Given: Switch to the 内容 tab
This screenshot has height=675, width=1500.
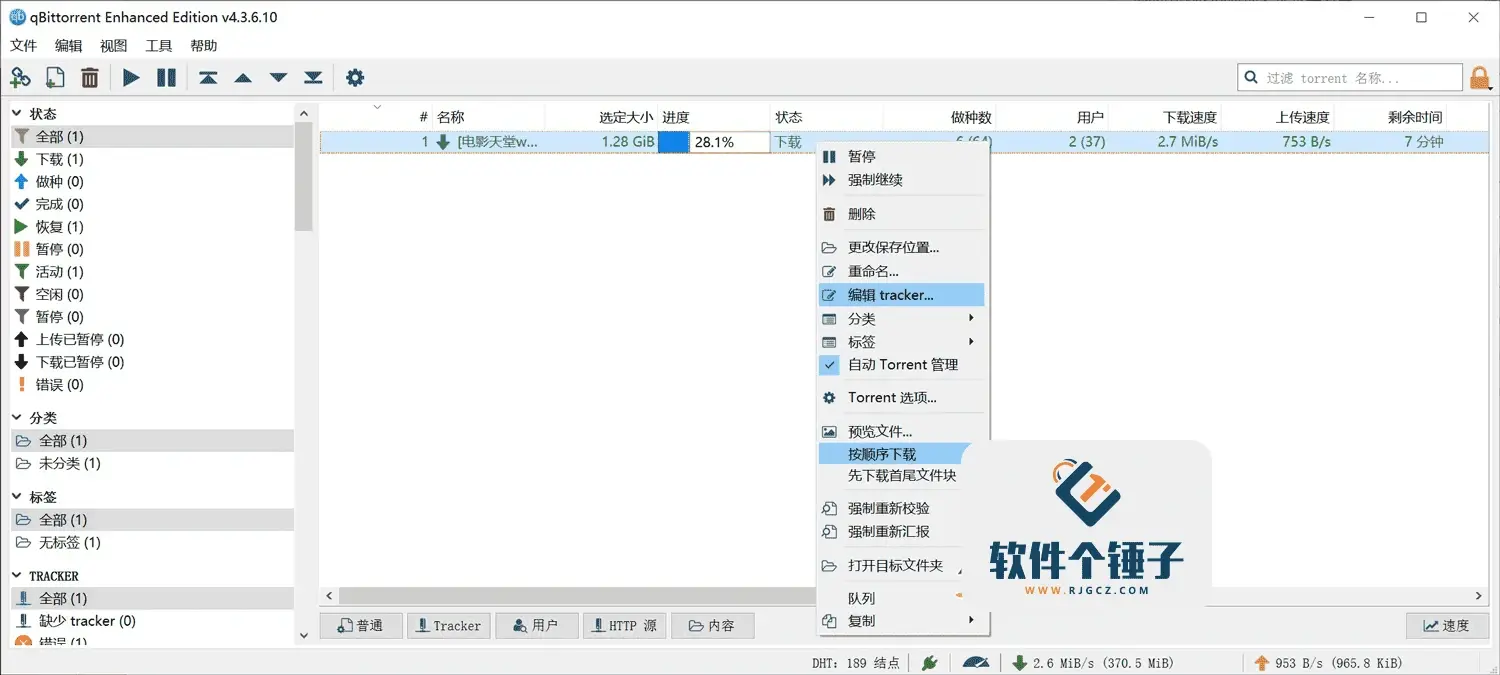Looking at the screenshot, I should 712,626.
